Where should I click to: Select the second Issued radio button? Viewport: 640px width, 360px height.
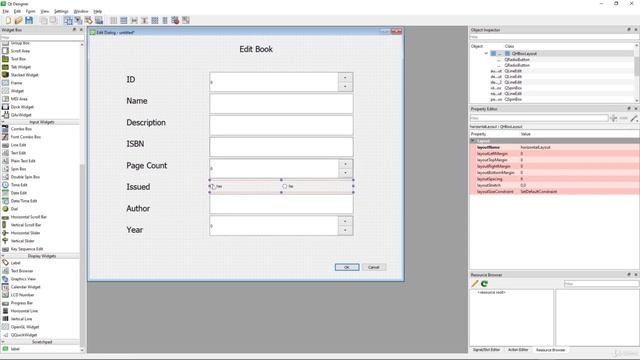285,186
